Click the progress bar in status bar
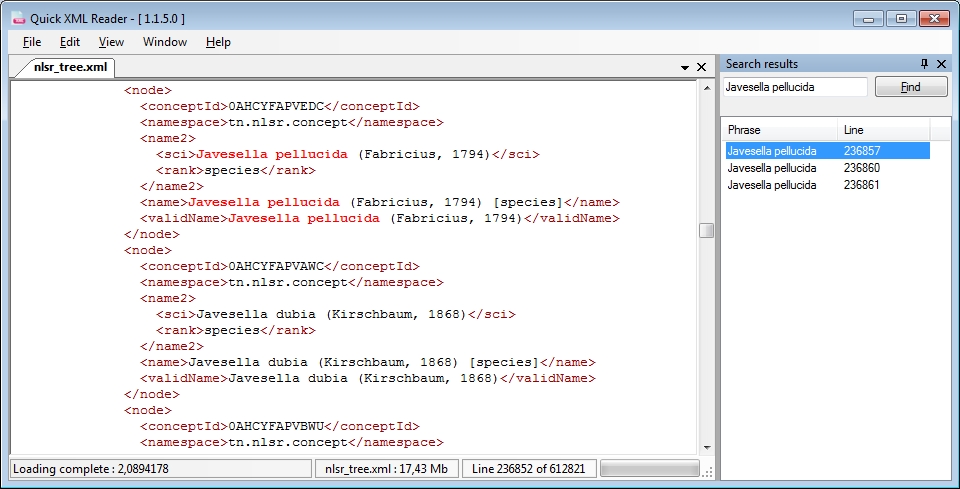The height and width of the screenshot is (489, 960). pyautogui.click(x=650, y=469)
